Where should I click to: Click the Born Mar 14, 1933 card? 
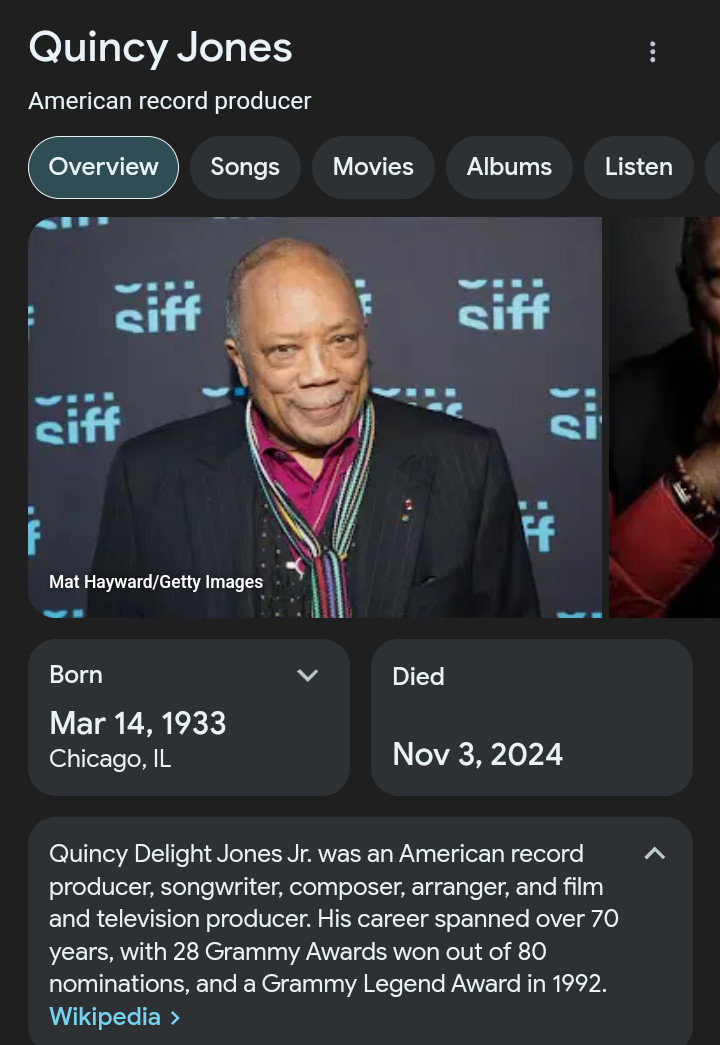coord(189,717)
